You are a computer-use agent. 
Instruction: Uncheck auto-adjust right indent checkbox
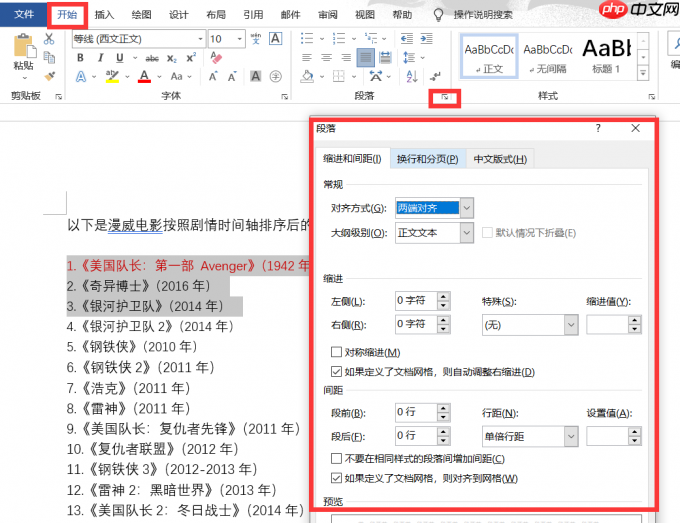(336, 371)
